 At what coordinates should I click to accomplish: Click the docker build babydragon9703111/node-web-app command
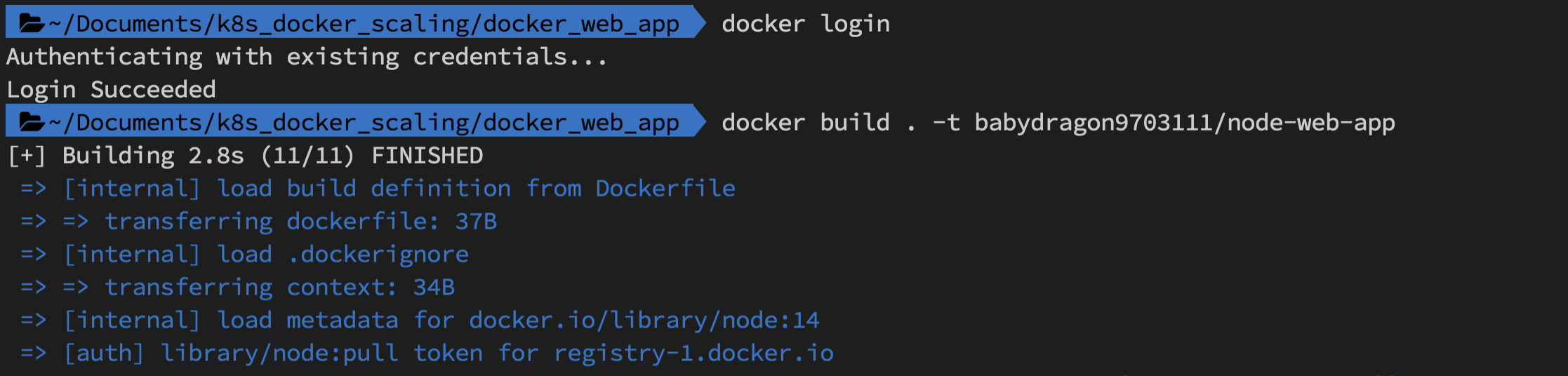pyautogui.click(x=1058, y=123)
